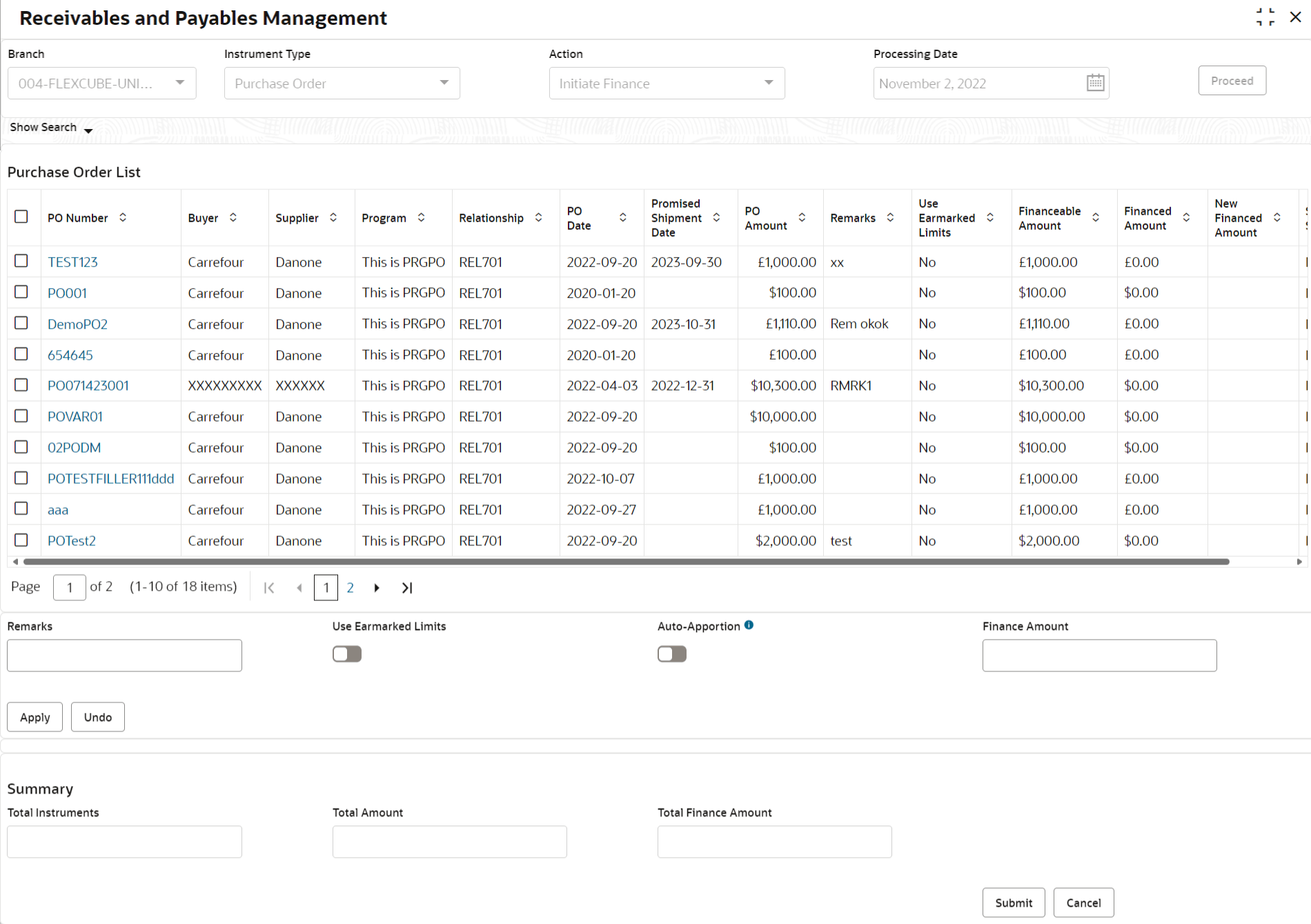This screenshot has height=924, width=1311.
Task: Go to last page of list
Action: click(407, 588)
